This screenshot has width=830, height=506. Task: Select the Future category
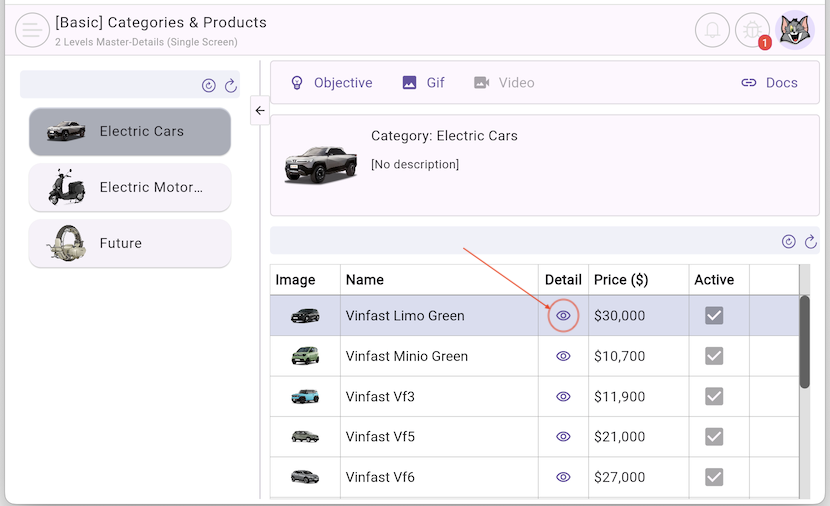pos(130,243)
